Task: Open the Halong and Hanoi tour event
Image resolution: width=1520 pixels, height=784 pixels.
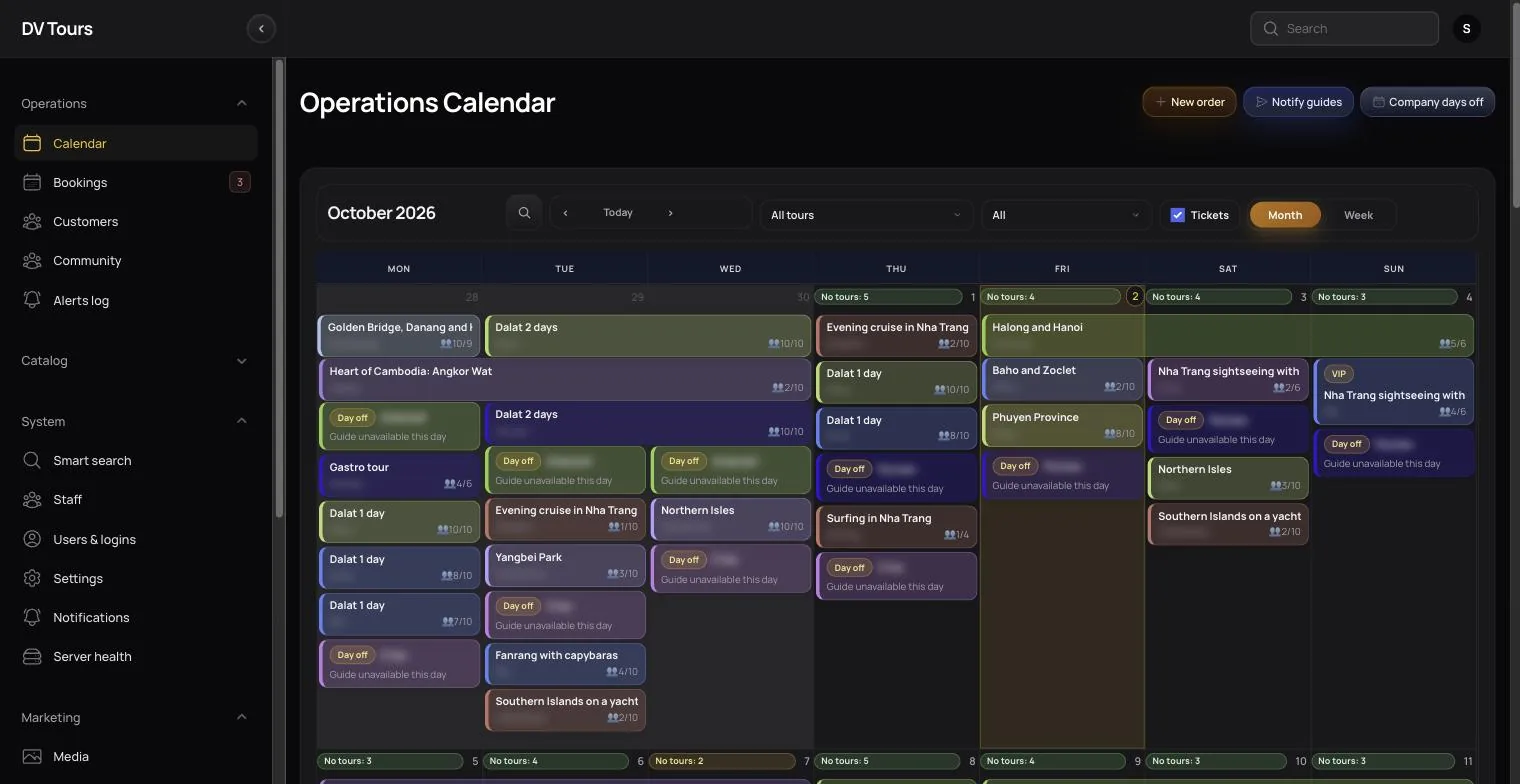Action: pos(1228,335)
